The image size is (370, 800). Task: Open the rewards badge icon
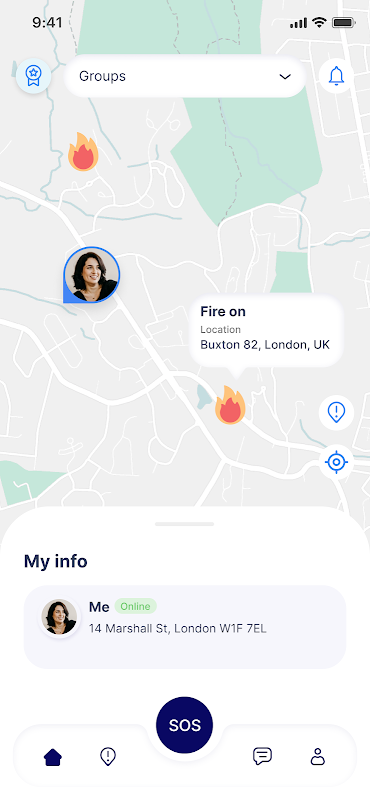pos(33,77)
